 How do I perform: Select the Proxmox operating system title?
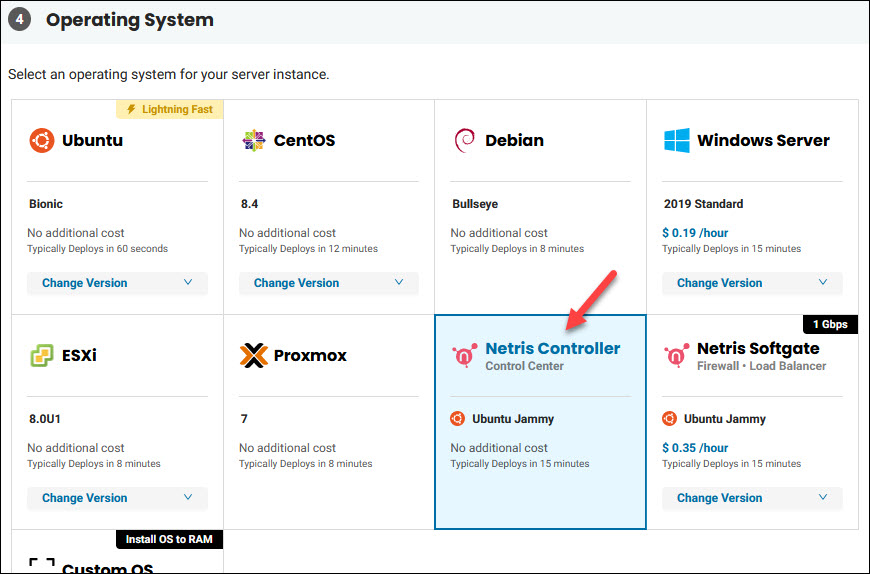pos(310,355)
